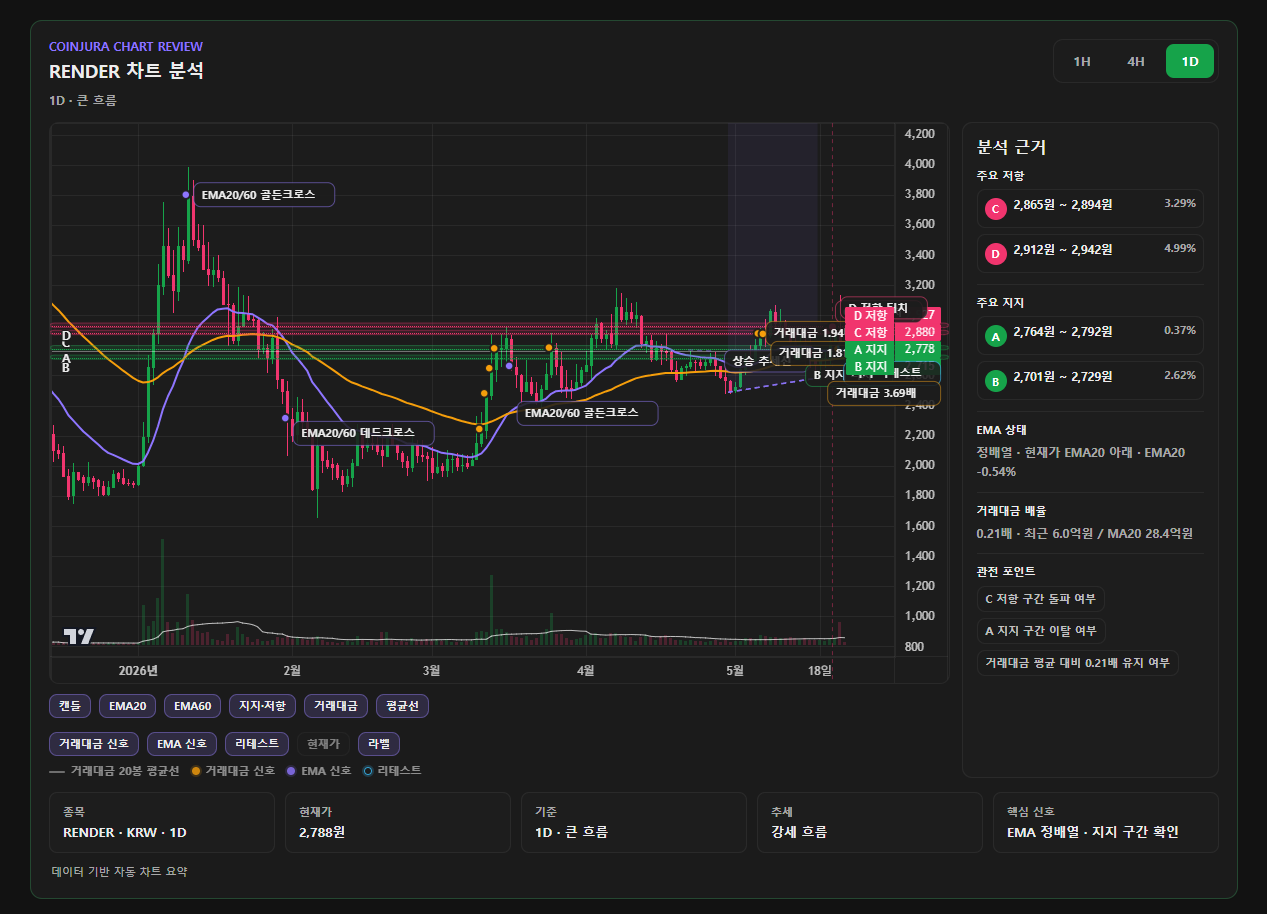
Task: Click the TradingView logo on the chart
Action: 79,636
